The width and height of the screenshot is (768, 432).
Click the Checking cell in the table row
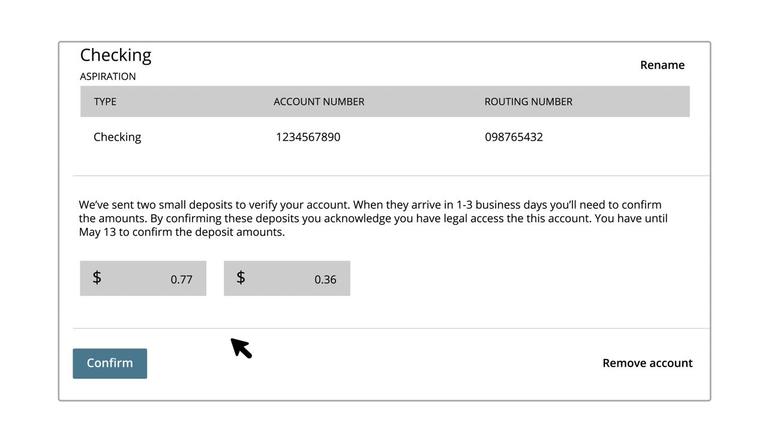click(117, 137)
